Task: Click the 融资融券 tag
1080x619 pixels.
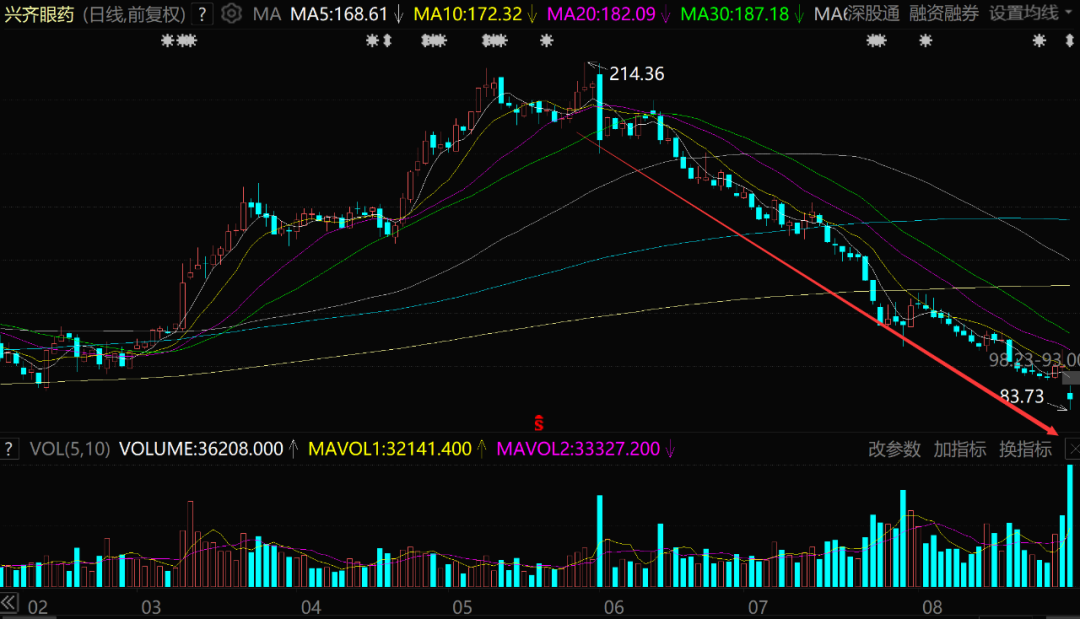Action: tap(944, 13)
